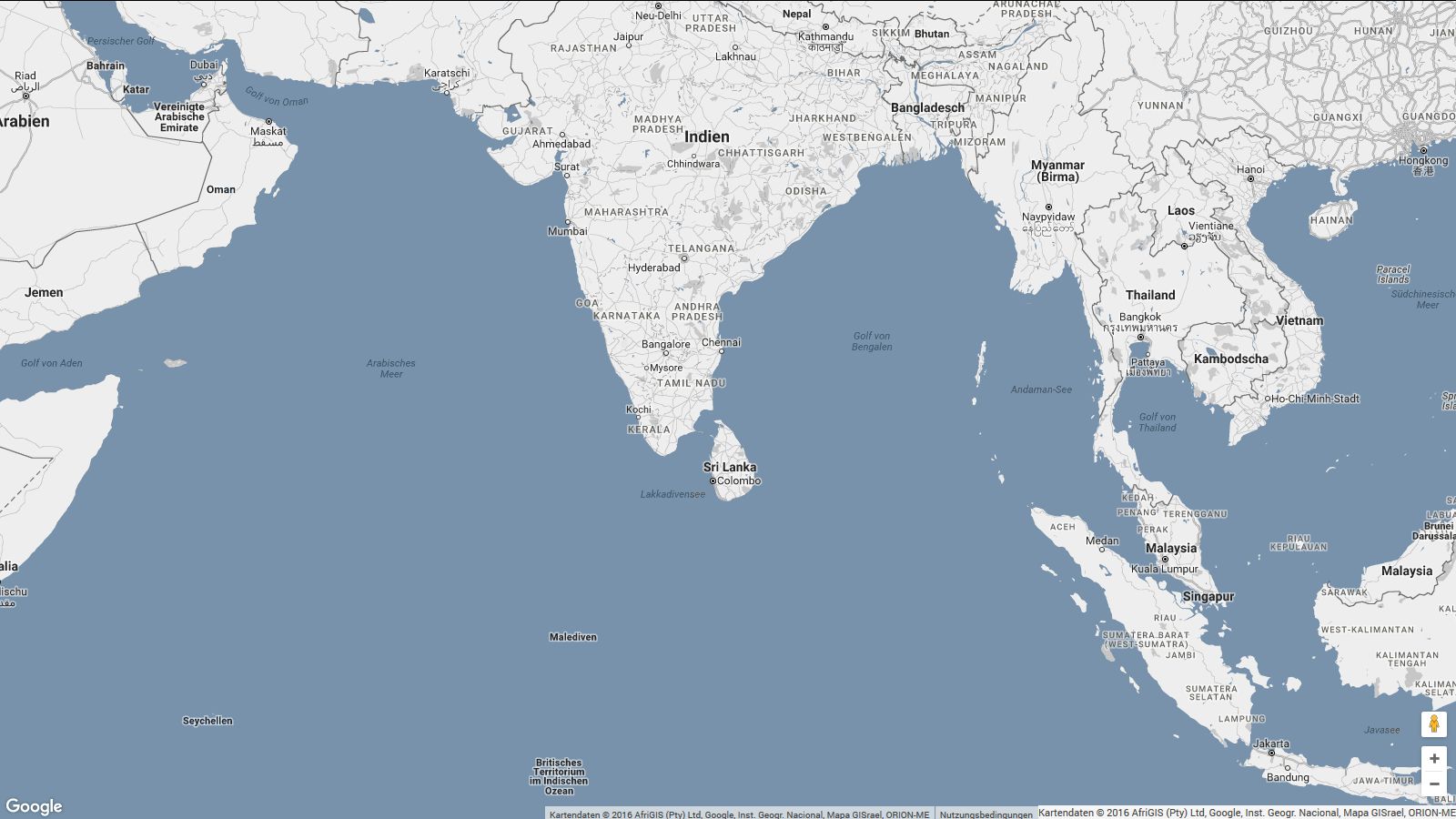Click the Indien country label
The image size is (1456, 819).
click(706, 136)
